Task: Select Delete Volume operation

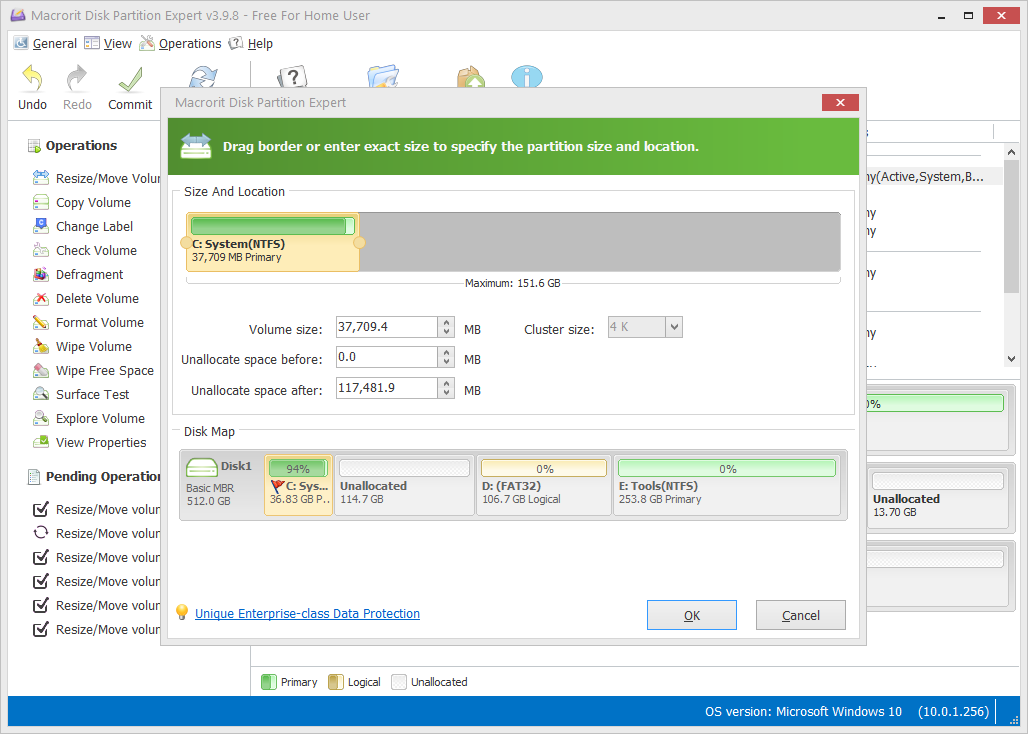Action: click(86, 298)
